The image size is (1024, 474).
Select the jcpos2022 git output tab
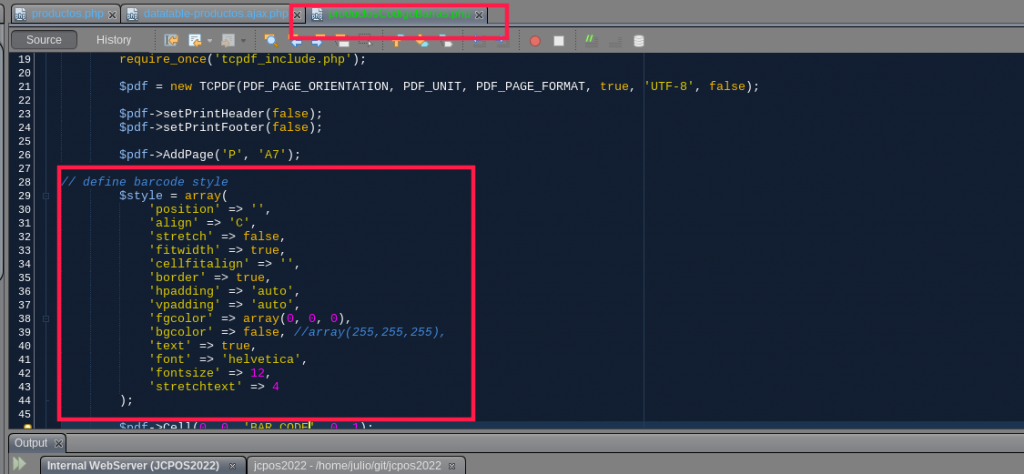pyautogui.click(x=346, y=466)
